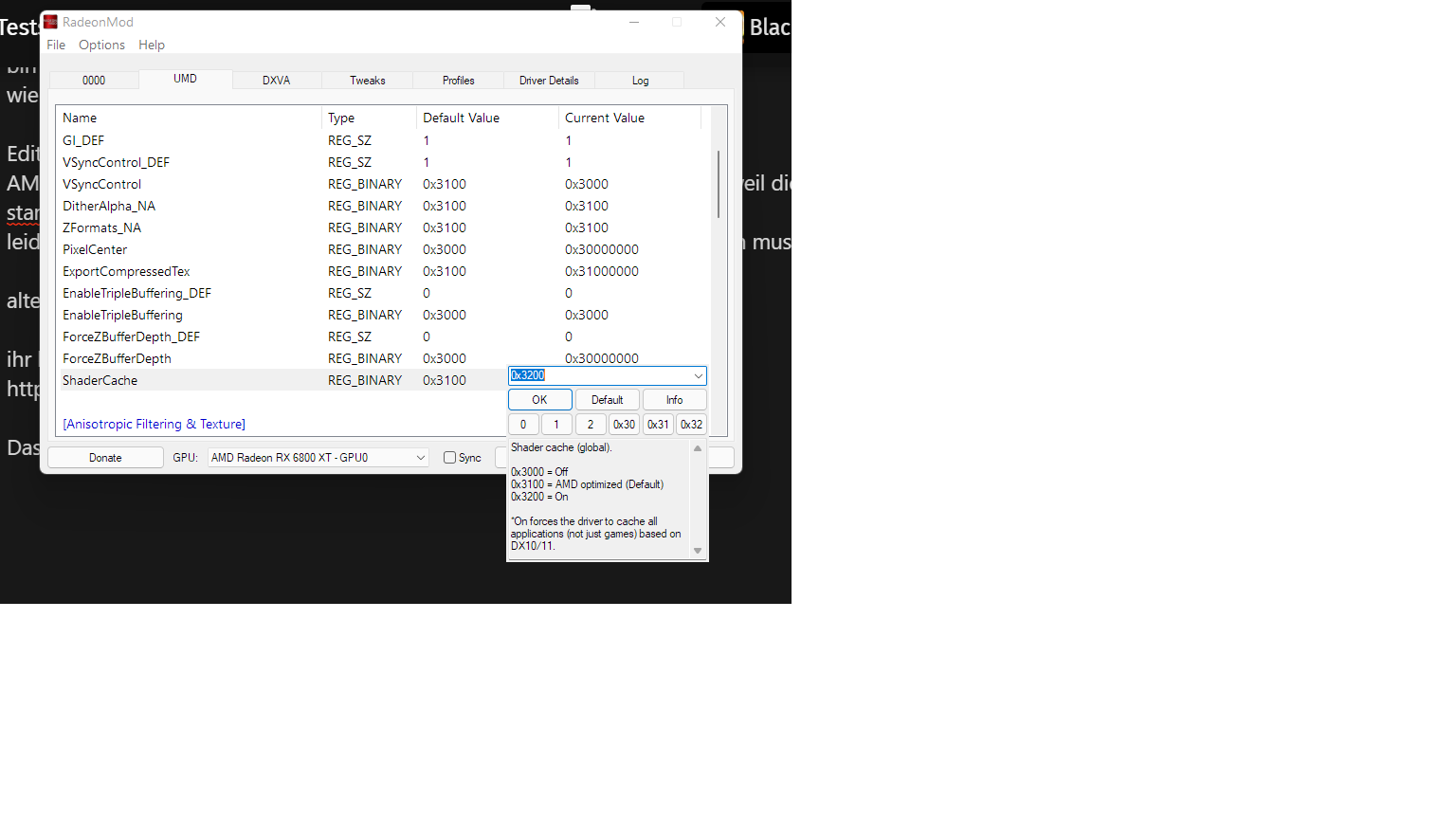Open the Help menu
Image resolution: width=1456 pixels, height=819 pixels.
152,45
